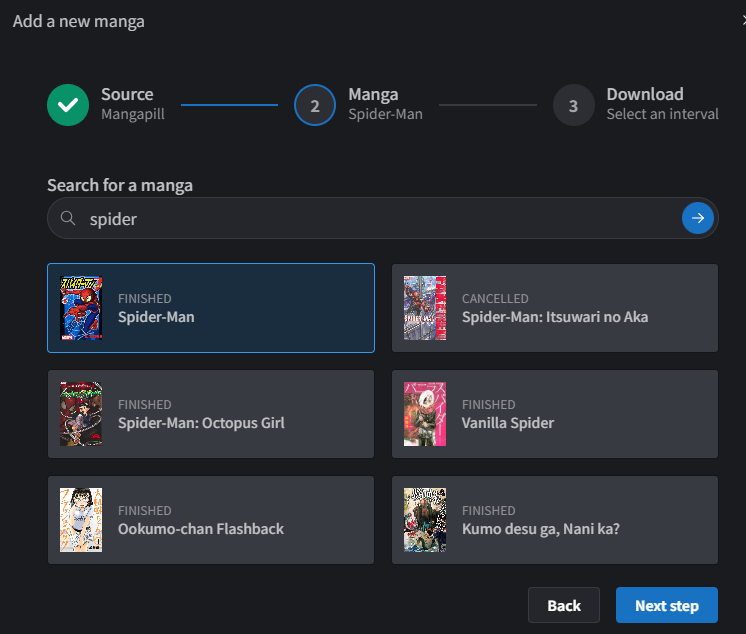
Task: Click the magnifying glass search icon
Action: (x=68, y=218)
